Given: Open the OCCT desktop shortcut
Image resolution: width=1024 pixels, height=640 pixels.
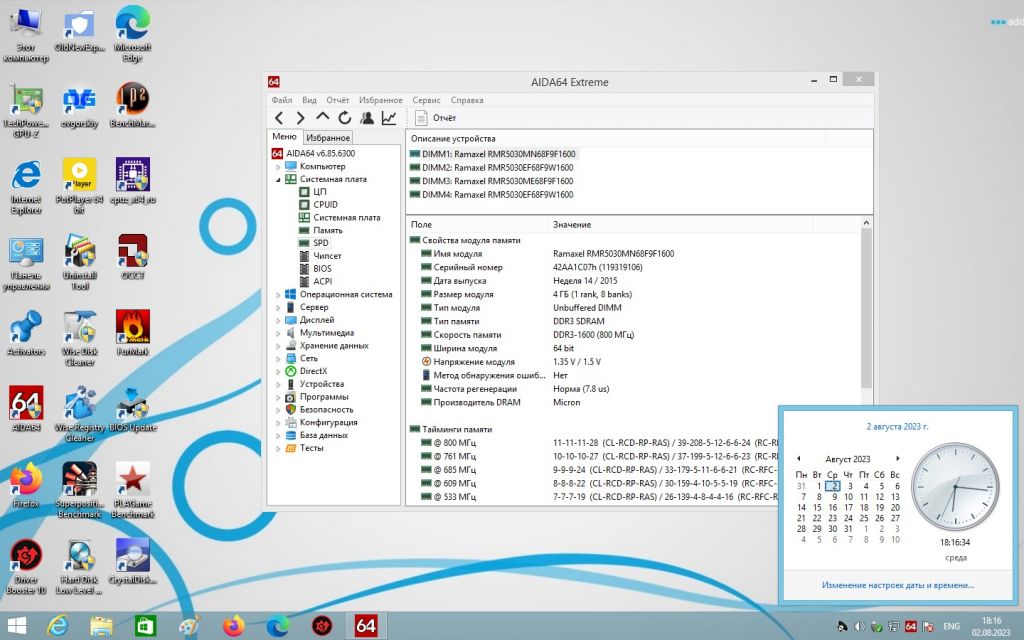Looking at the screenshot, I should (x=133, y=257).
